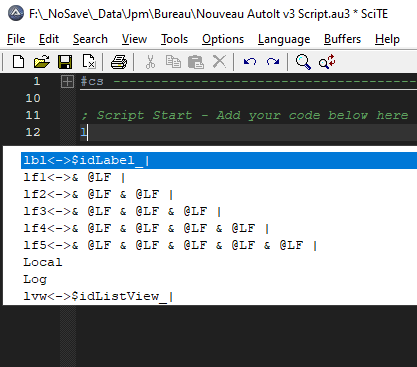Viewport: 417px width, 367px height.
Task: Click line number 11 in the margin
Action: tap(33, 115)
